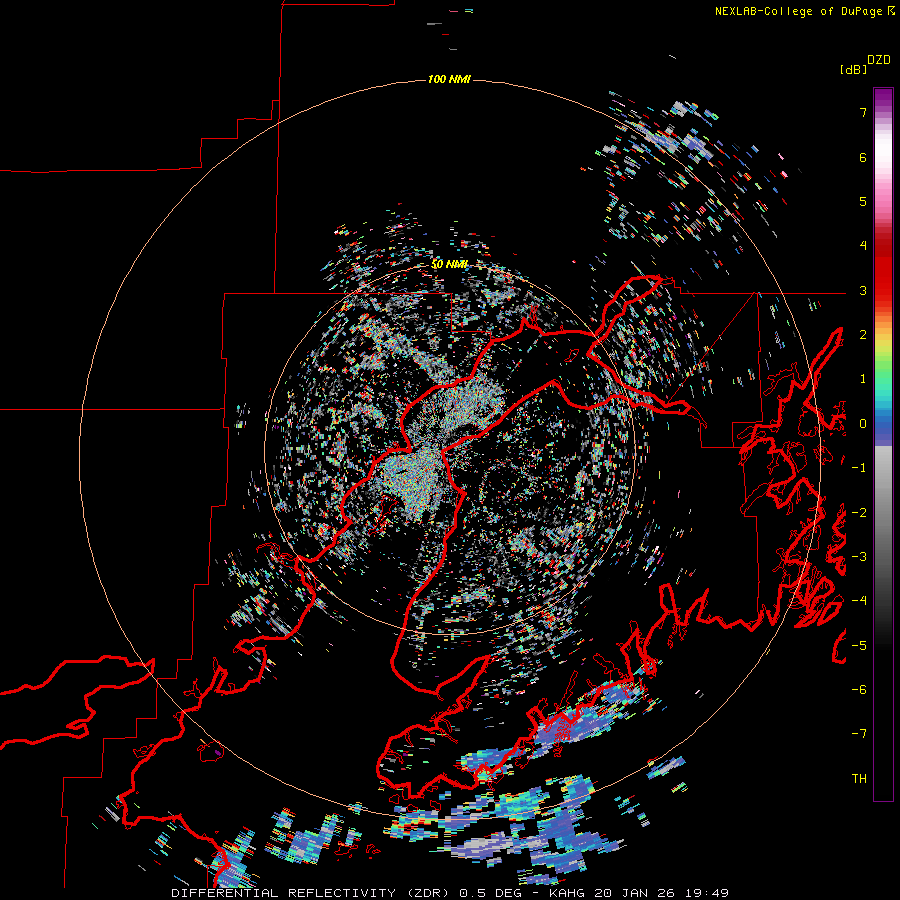Click the TH threshold label on scale

point(859,779)
